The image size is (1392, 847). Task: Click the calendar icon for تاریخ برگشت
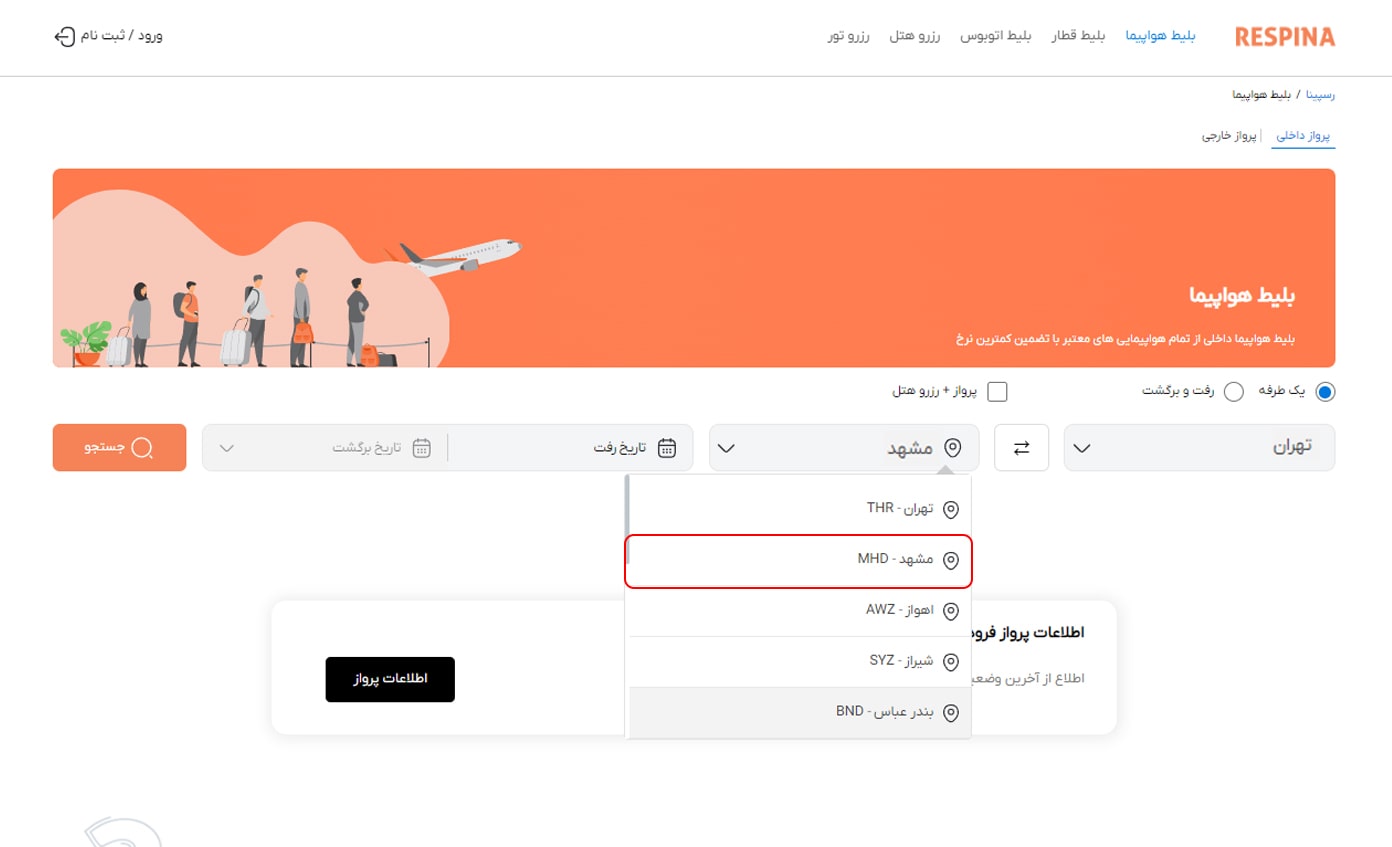(422, 448)
